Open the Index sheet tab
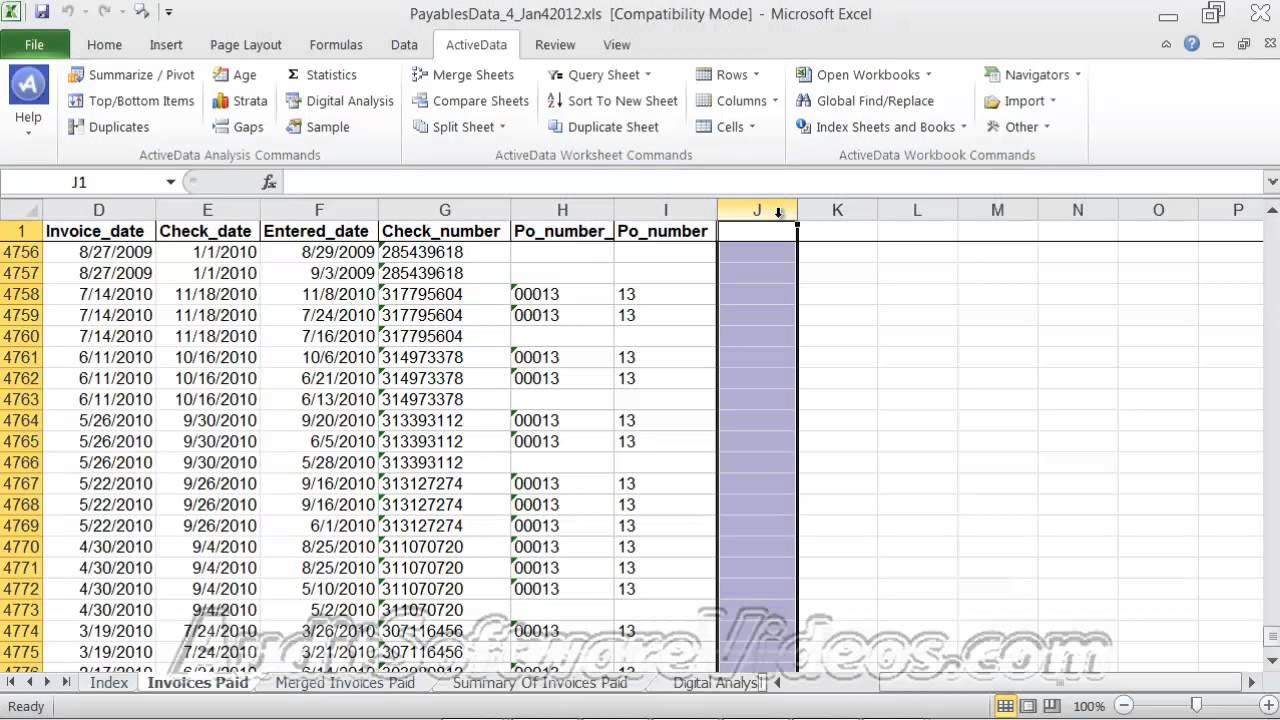1280x720 pixels. coord(109,683)
